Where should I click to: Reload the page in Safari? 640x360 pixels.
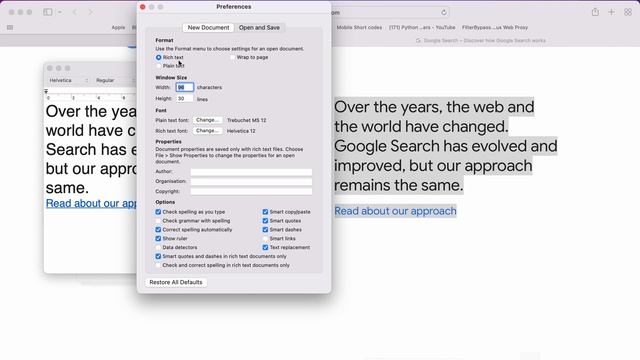pyautogui.click(x=444, y=12)
